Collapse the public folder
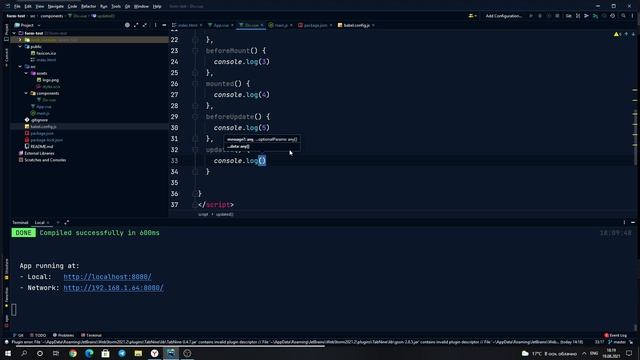Viewport: 640px width, 360px height. click(x=20, y=47)
